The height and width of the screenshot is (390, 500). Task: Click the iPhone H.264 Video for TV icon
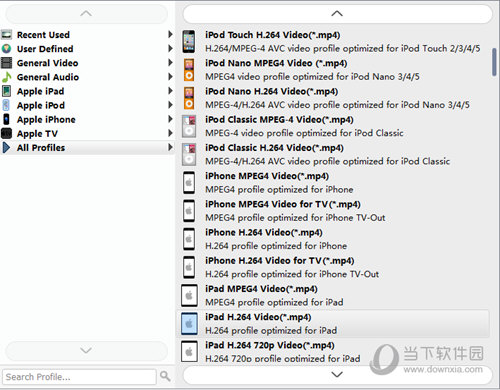pyautogui.click(x=189, y=267)
